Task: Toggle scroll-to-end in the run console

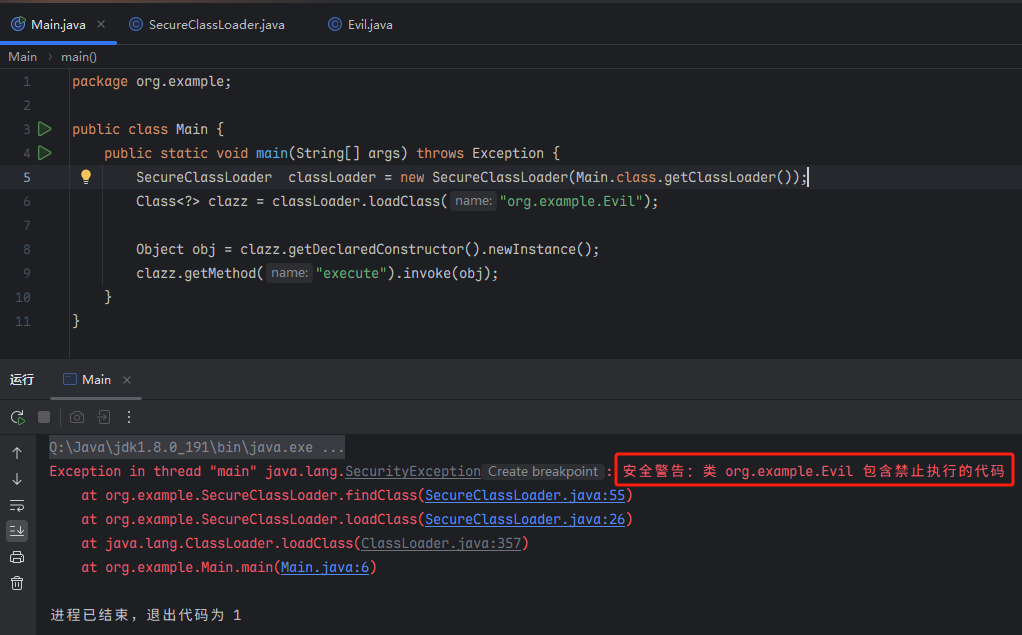Action: (17, 531)
